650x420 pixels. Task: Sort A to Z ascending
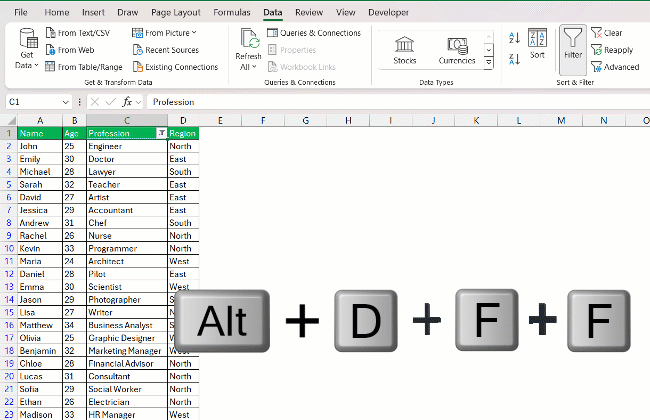(514, 38)
